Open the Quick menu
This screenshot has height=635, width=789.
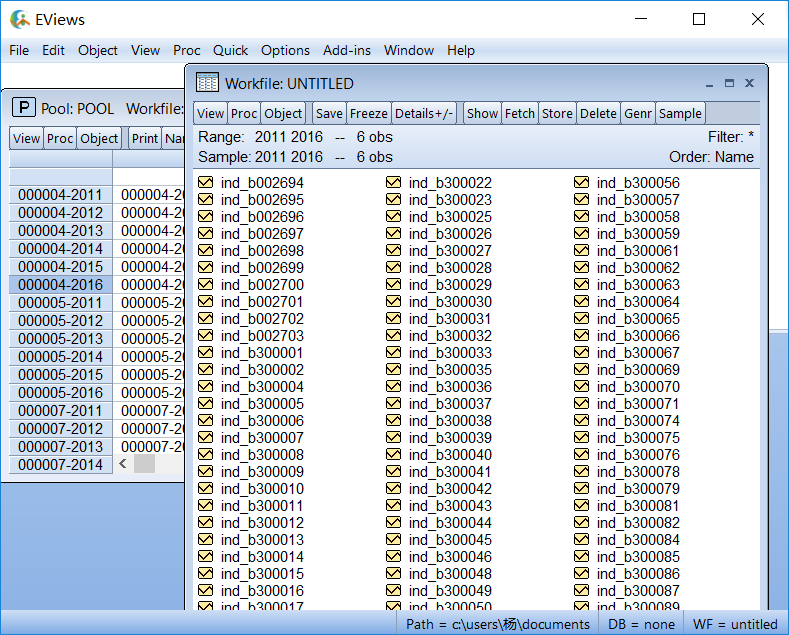pyautogui.click(x=230, y=50)
